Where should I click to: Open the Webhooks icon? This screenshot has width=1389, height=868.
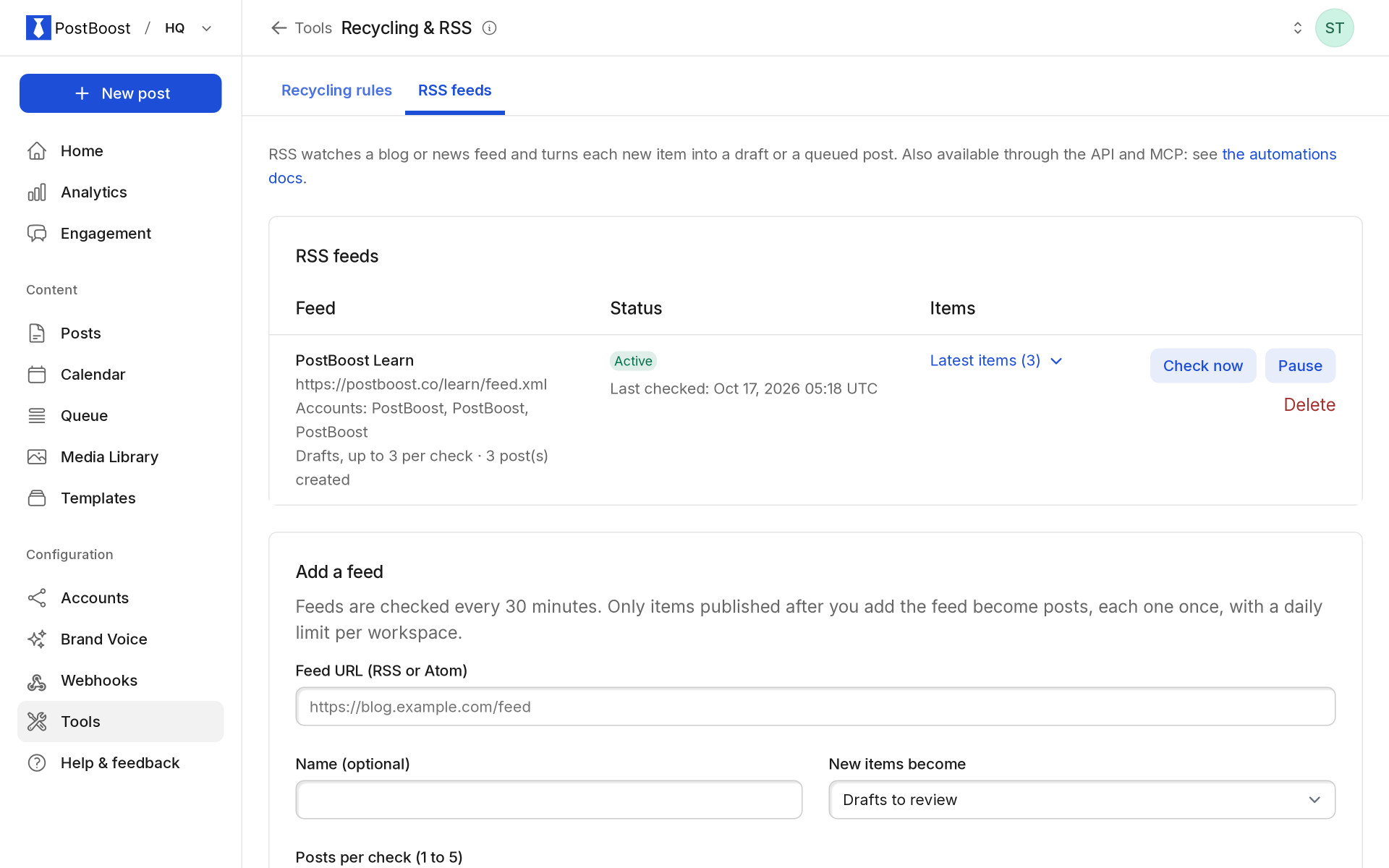click(x=37, y=681)
